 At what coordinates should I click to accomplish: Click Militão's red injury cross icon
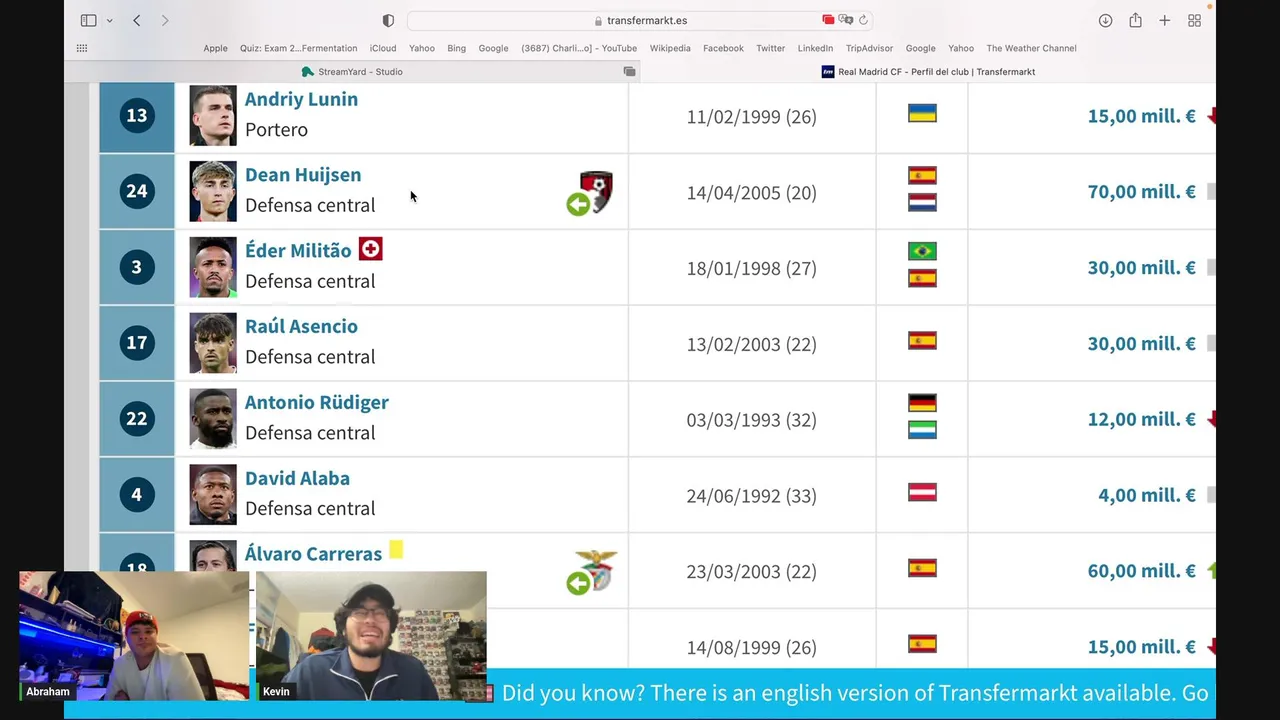pos(370,249)
